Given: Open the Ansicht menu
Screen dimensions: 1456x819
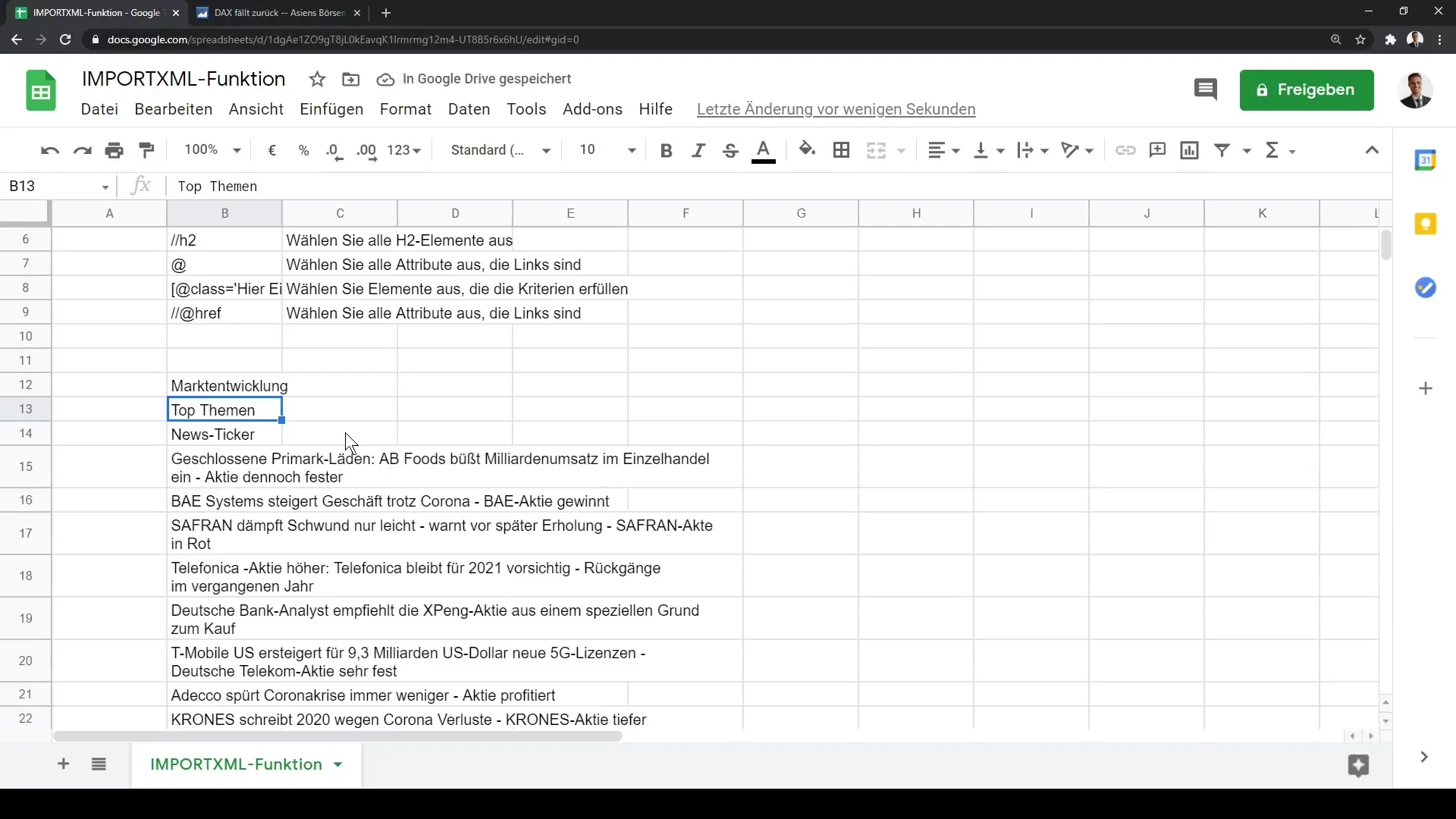Looking at the screenshot, I should pos(256,109).
